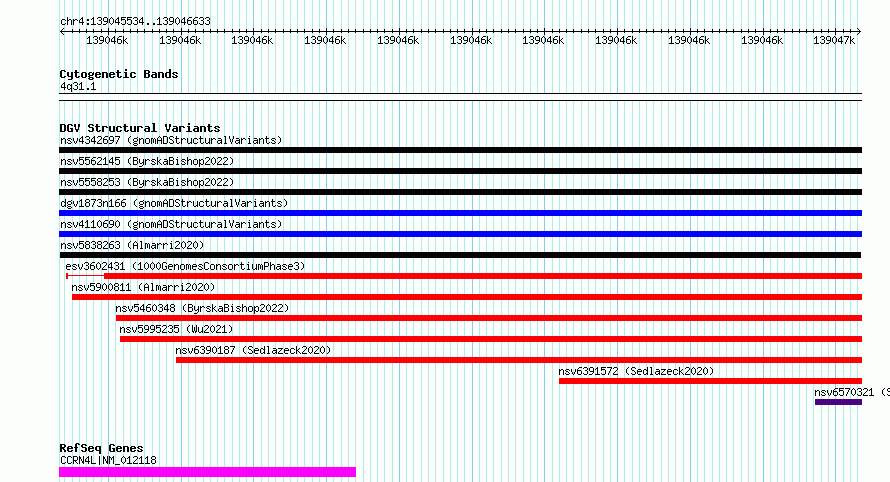This screenshot has width=890, height=482.
Task: Click the blue bar for dgv1873n166
Action: coord(460,213)
